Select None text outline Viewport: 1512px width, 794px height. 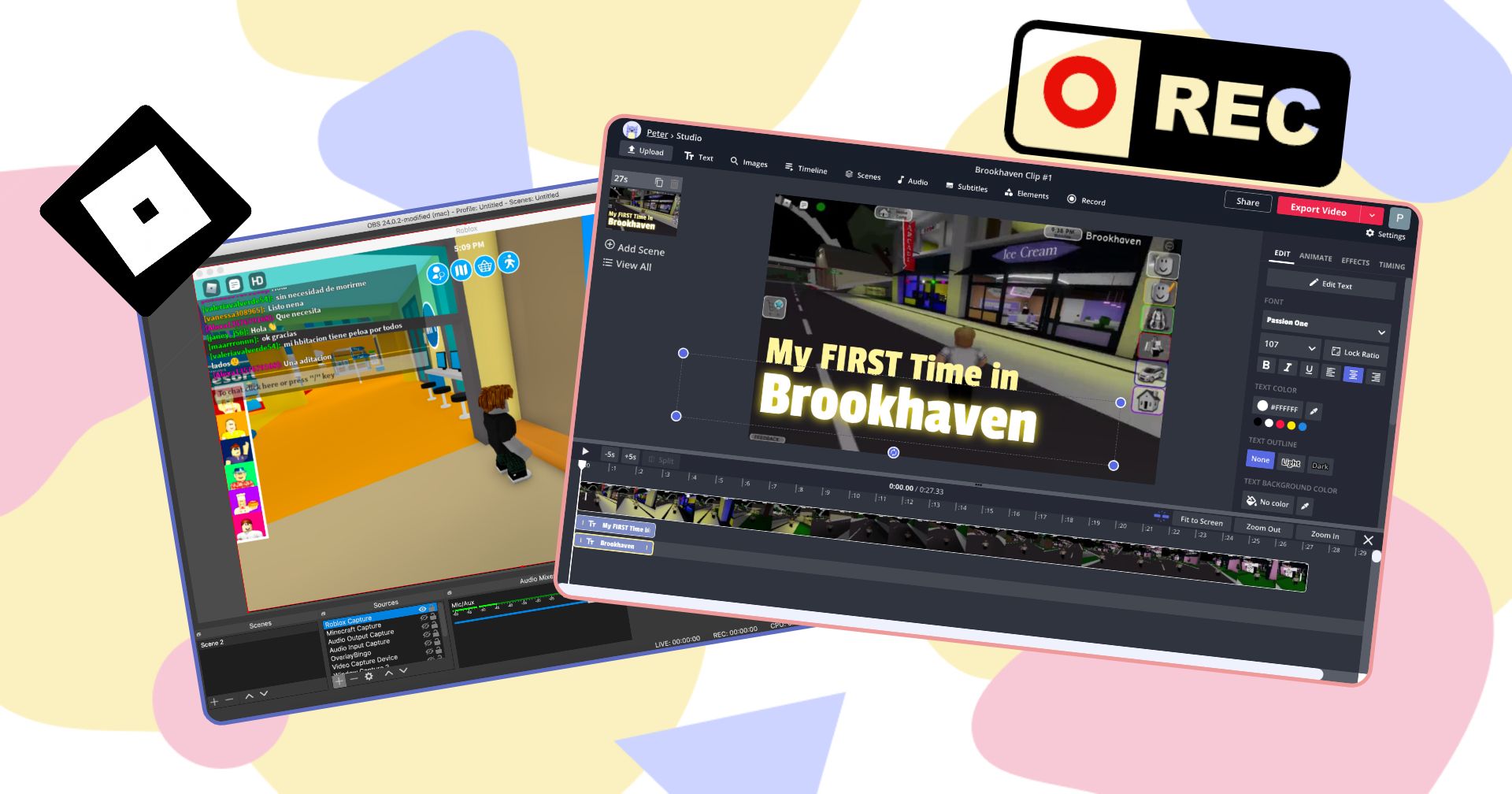coord(1260,459)
